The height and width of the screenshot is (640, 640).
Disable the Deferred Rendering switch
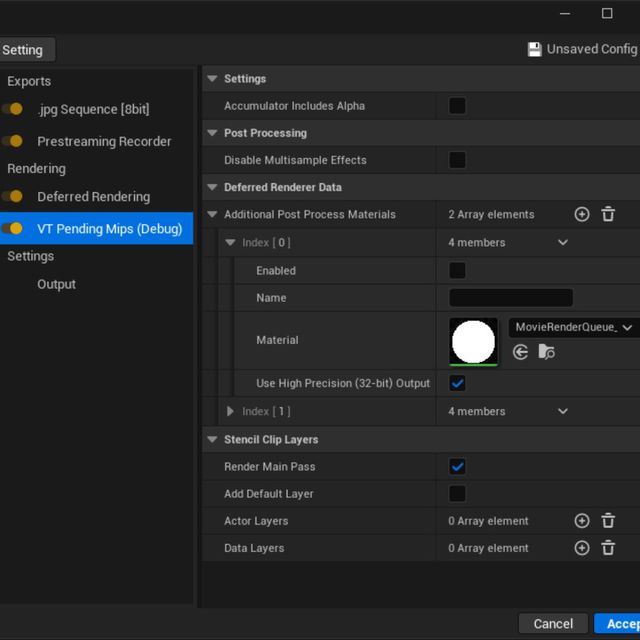[x=13, y=197]
